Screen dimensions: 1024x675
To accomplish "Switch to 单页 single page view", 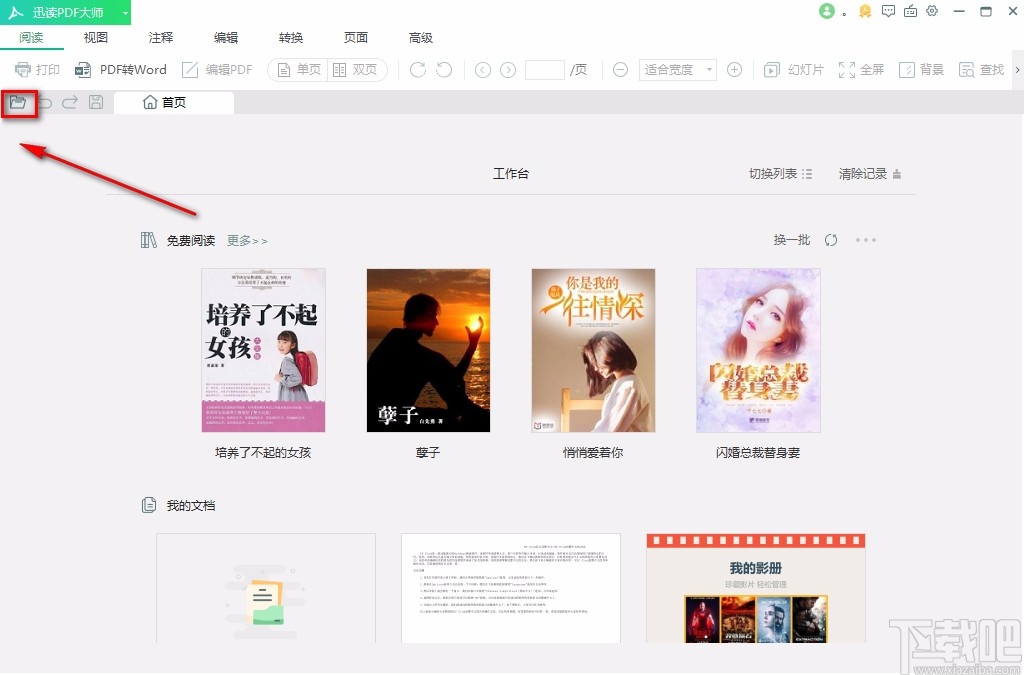I will click(x=298, y=69).
